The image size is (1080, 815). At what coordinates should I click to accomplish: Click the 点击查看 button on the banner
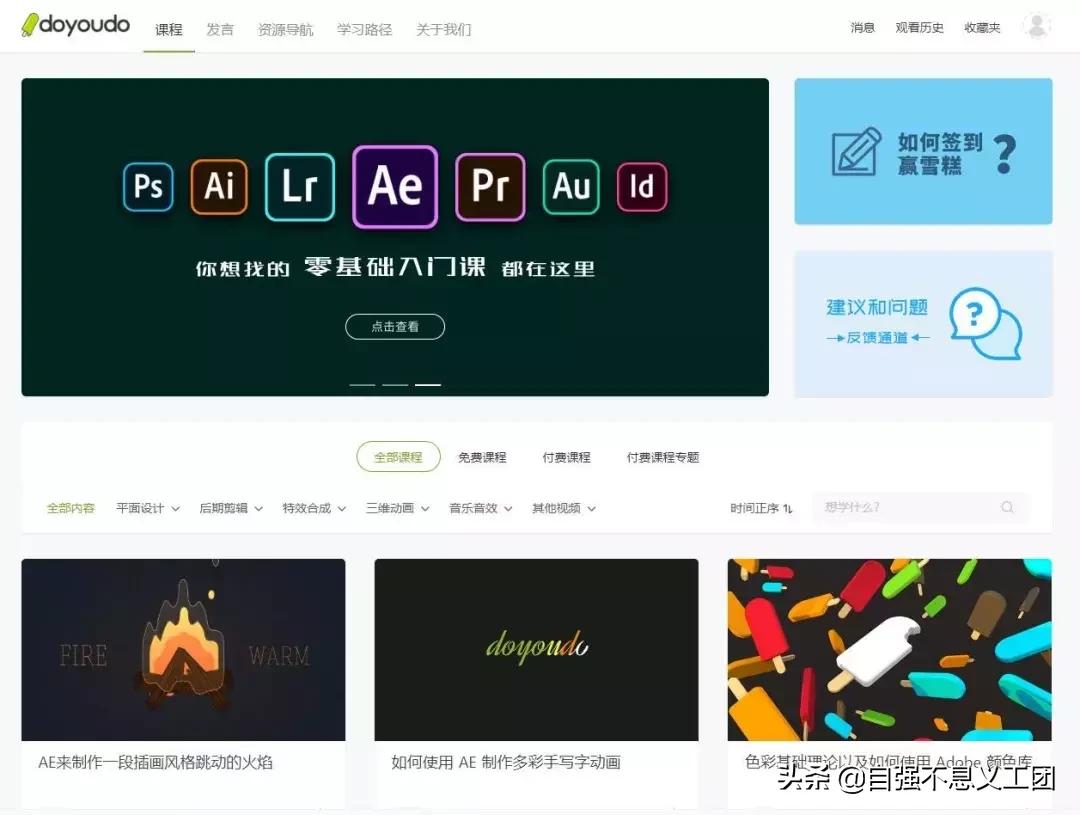pos(394,326)
